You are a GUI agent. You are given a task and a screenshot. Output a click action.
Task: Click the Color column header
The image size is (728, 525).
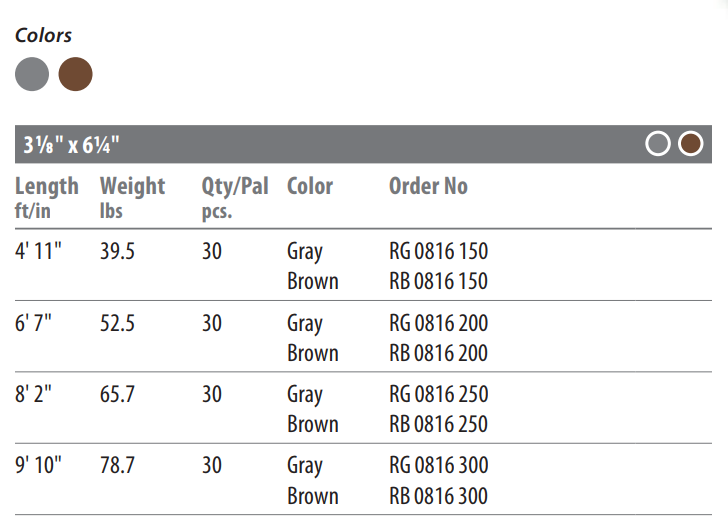310,186
